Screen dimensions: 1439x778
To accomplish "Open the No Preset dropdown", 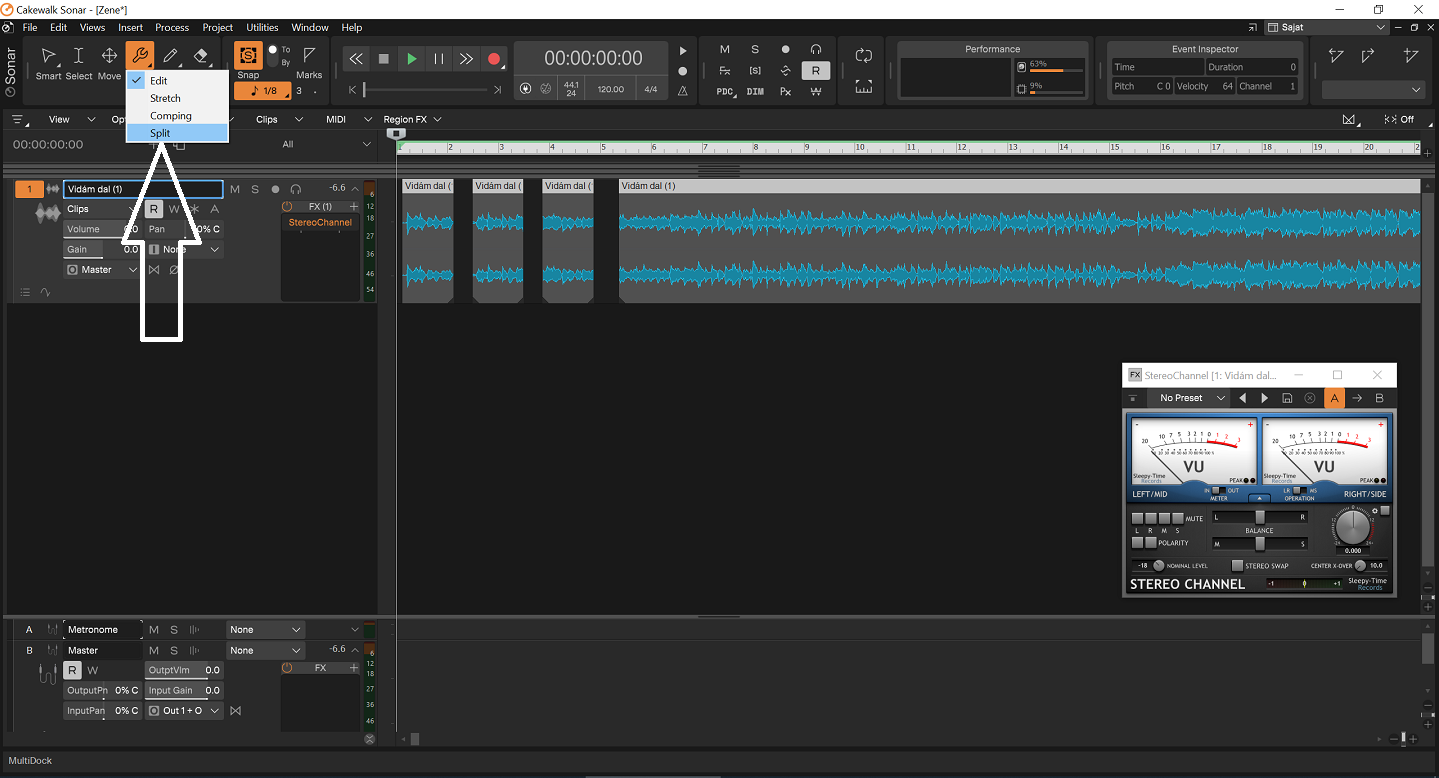I will [x=1189, y=398].
